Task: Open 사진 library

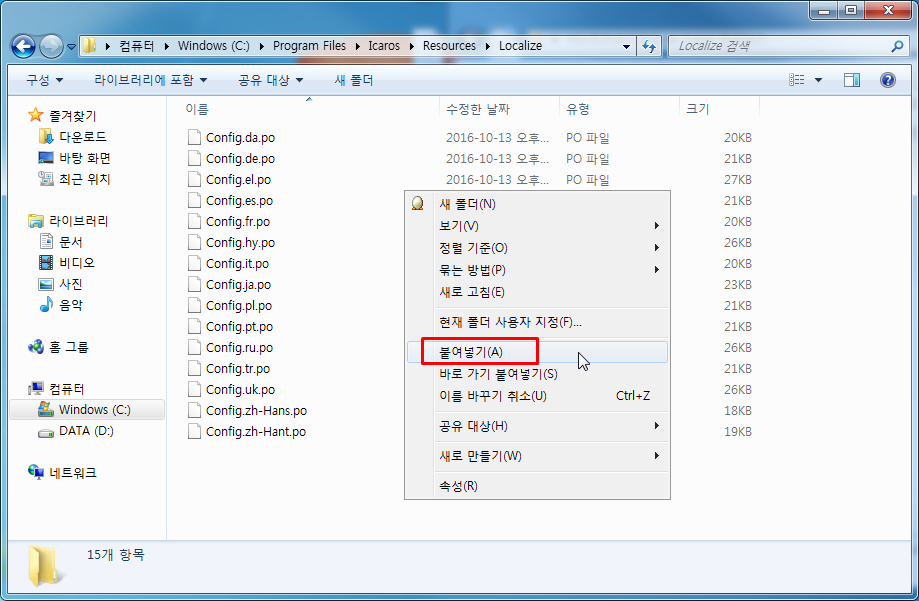Action: tap(60, 284)
